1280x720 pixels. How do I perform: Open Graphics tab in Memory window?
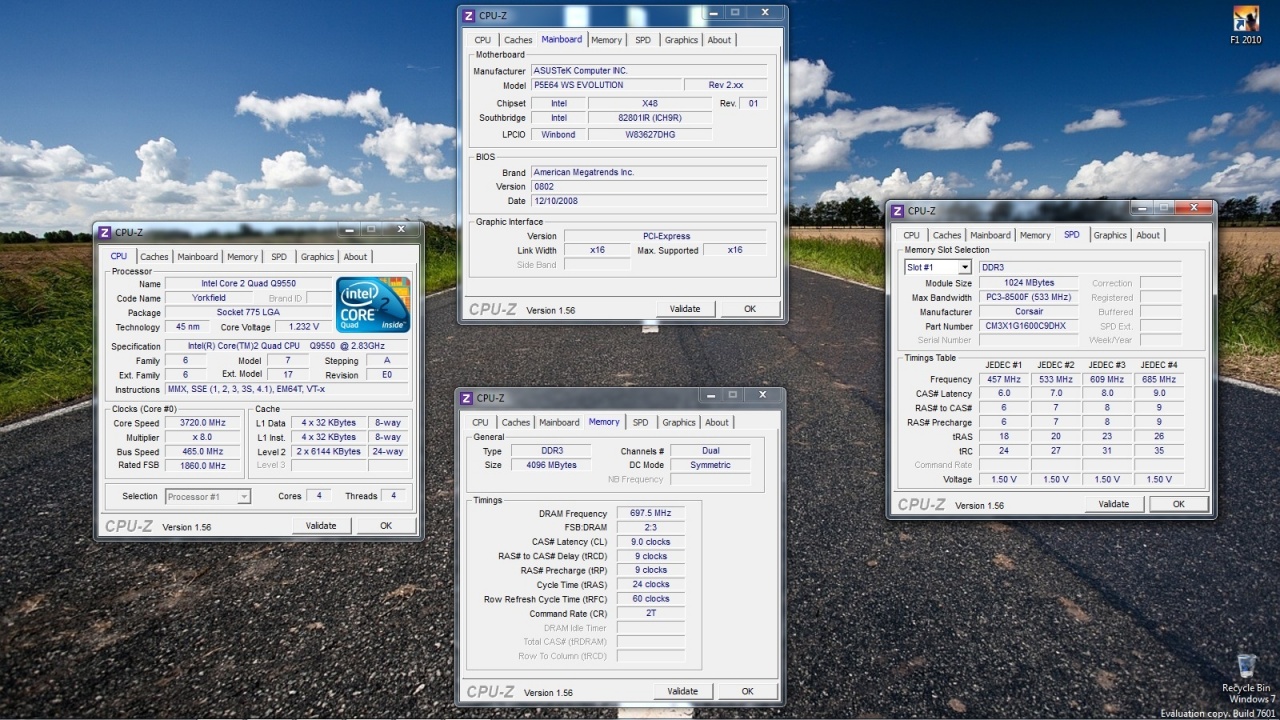(x=678, y=422)
